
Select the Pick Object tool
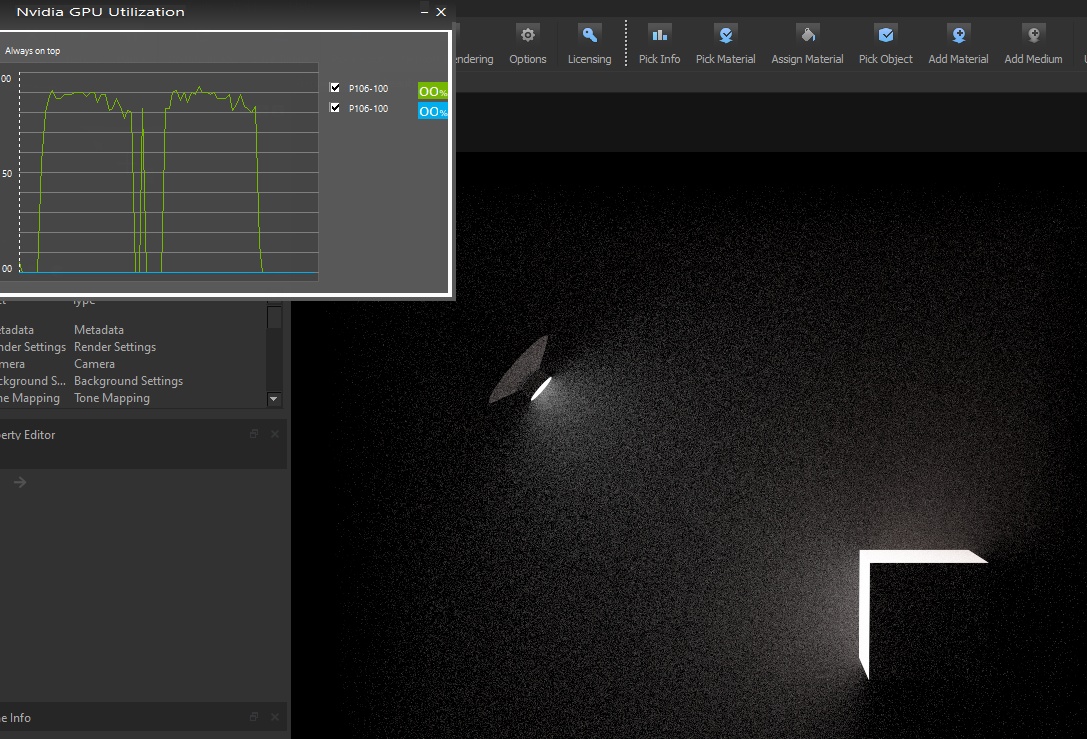click(x=885, y=44)
